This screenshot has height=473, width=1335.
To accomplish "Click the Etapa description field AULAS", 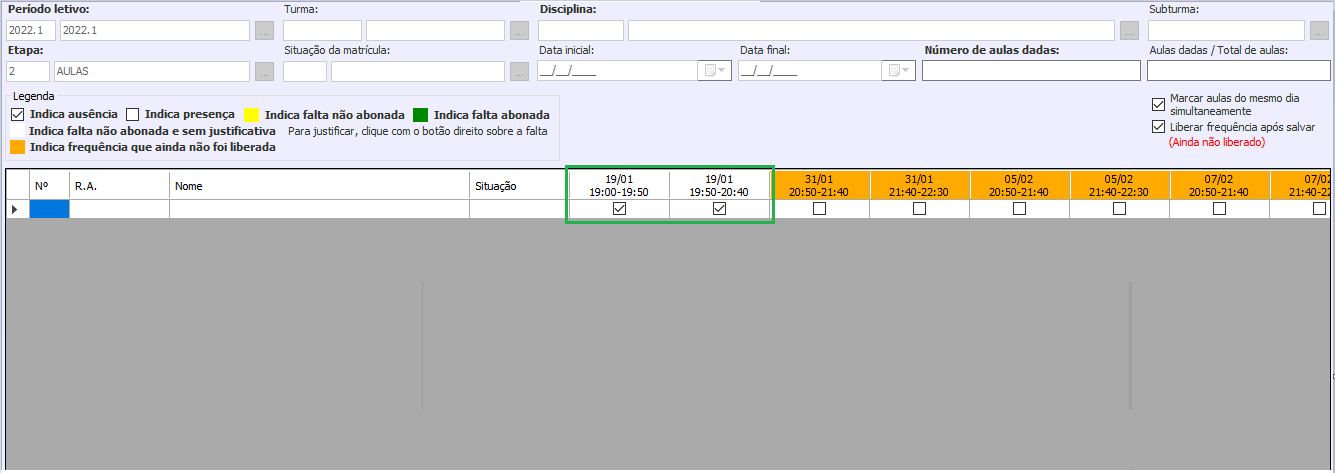I will tap(151, 71).
